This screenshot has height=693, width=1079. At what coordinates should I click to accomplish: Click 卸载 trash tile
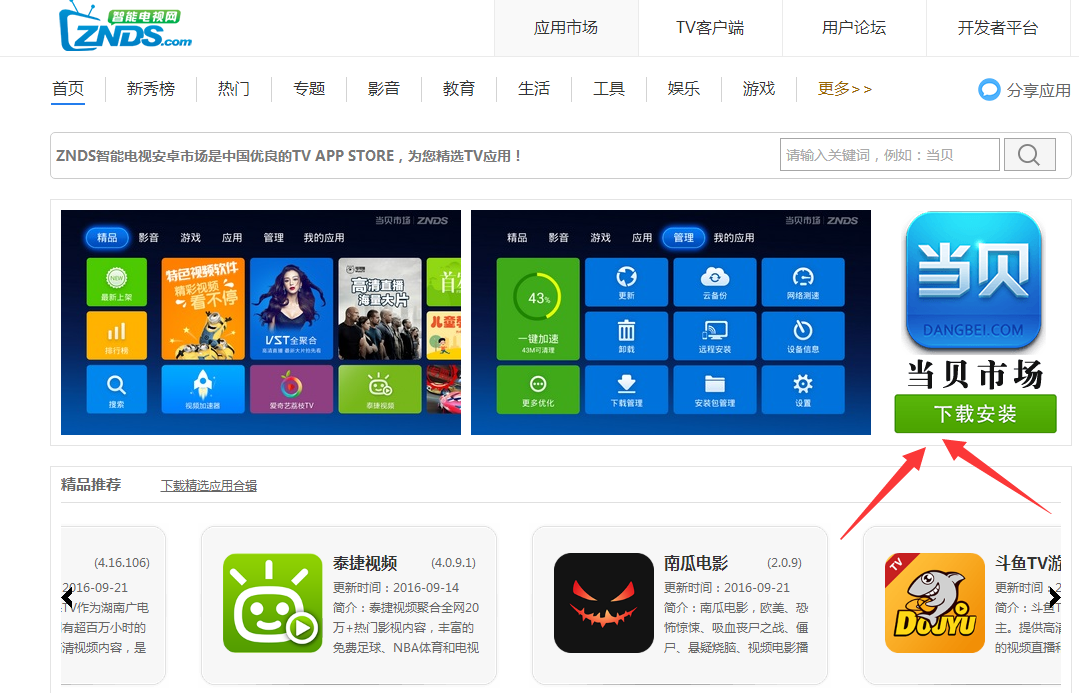click(x=626, y=335)
